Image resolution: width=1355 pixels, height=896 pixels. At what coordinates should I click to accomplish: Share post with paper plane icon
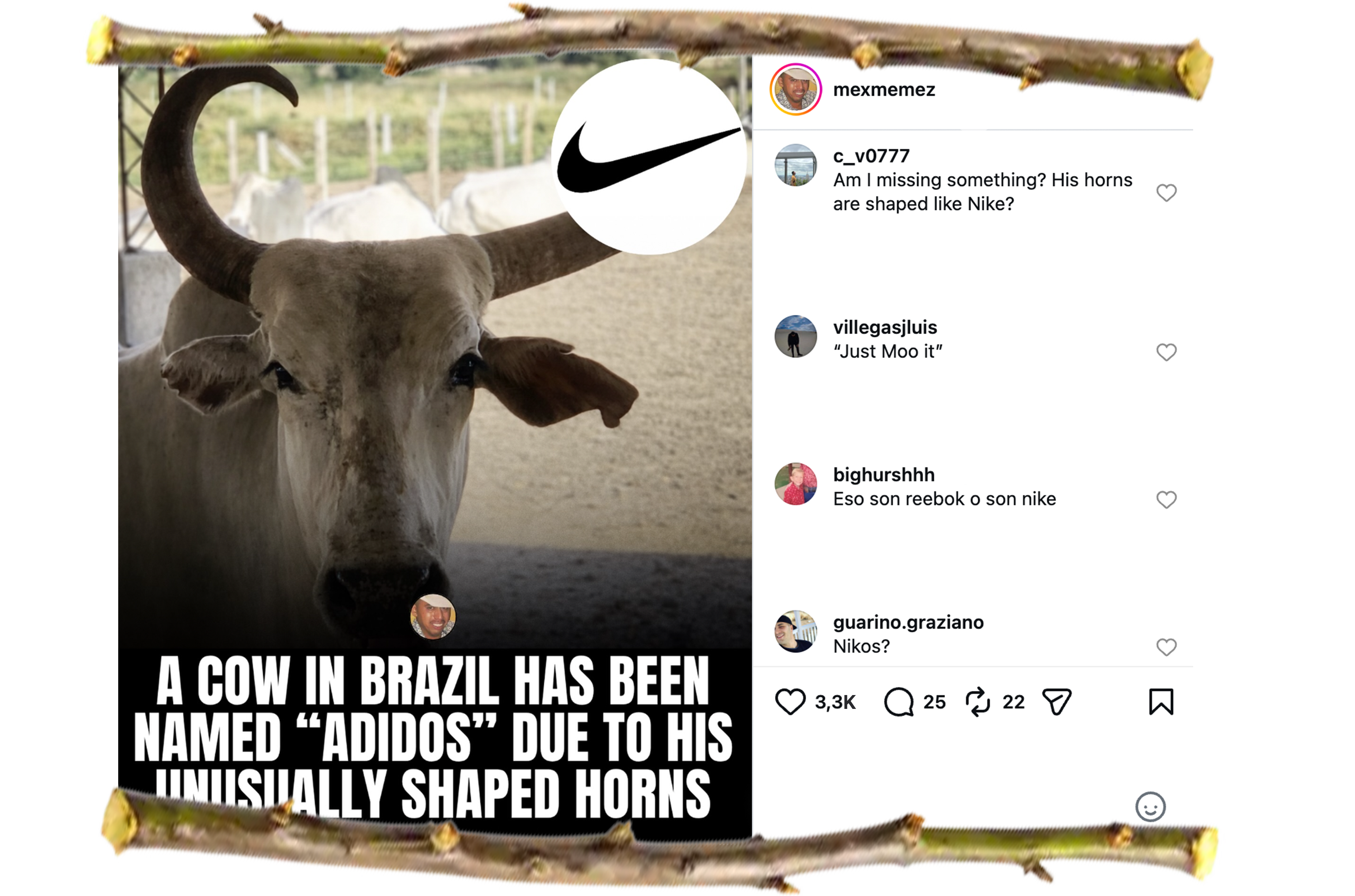pos(1057,702)
